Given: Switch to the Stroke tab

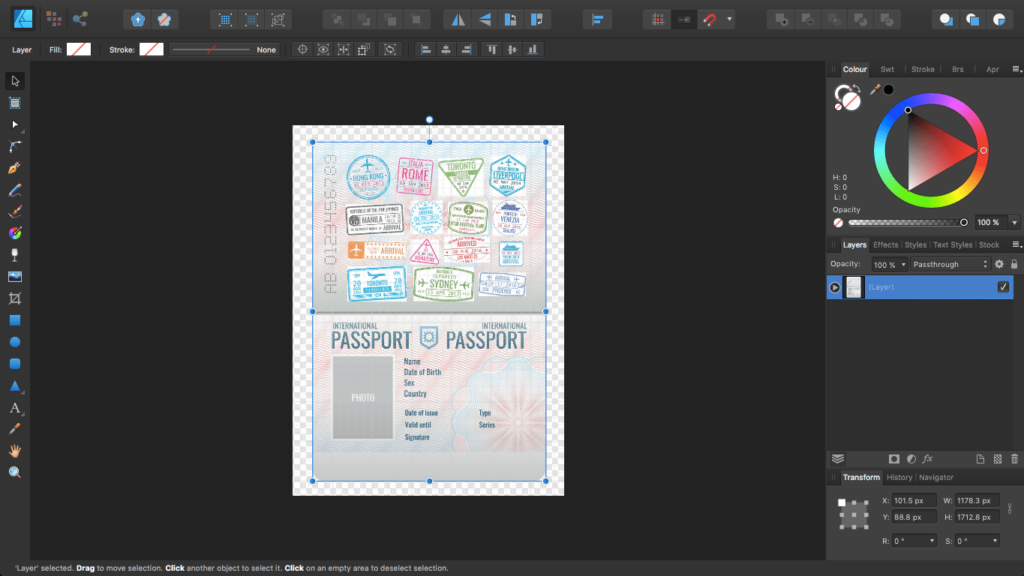Looking at the screenshot, I should point(923,69).
